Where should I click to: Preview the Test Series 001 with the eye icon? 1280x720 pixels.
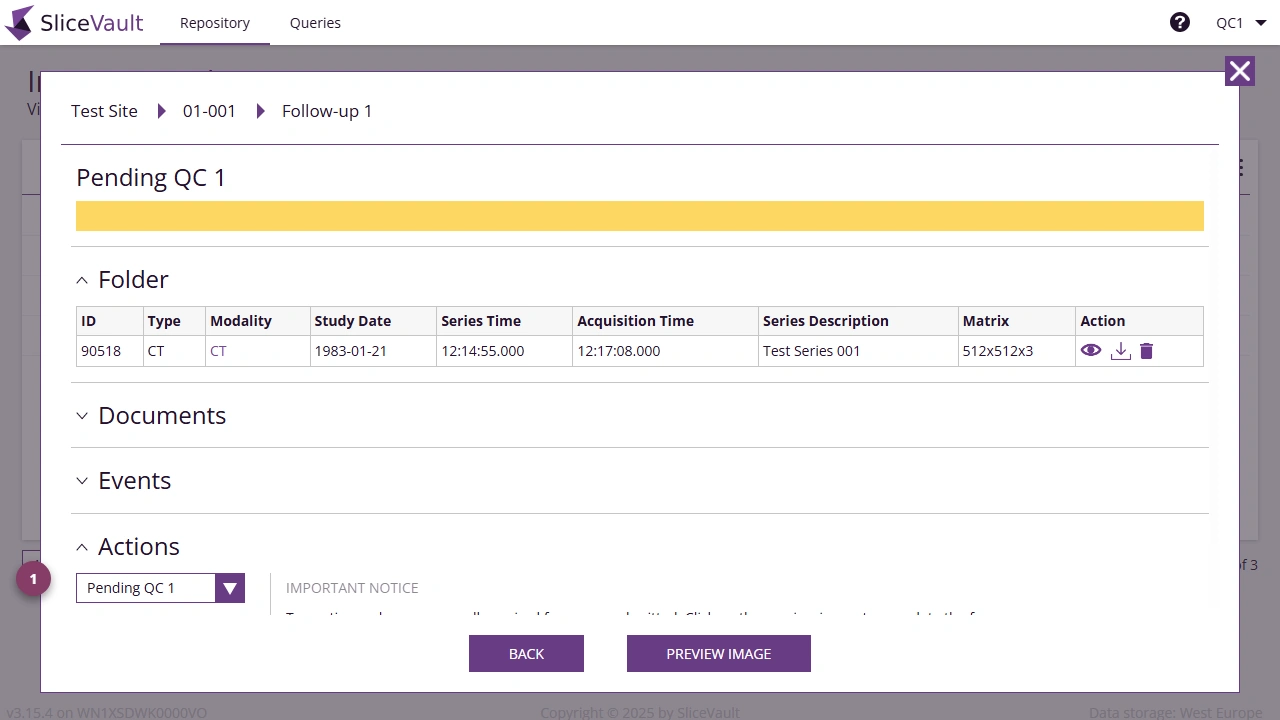point(1091,351)
